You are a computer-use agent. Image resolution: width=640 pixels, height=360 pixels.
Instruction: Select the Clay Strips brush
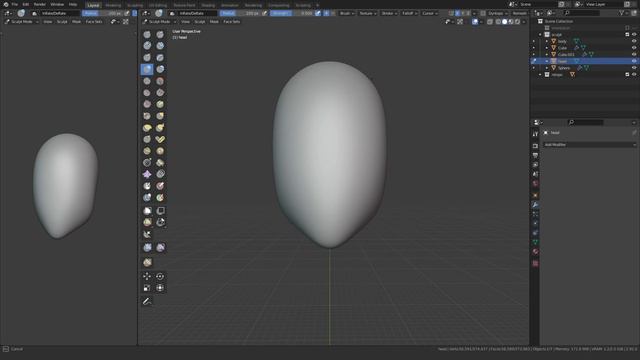point(160,46)
